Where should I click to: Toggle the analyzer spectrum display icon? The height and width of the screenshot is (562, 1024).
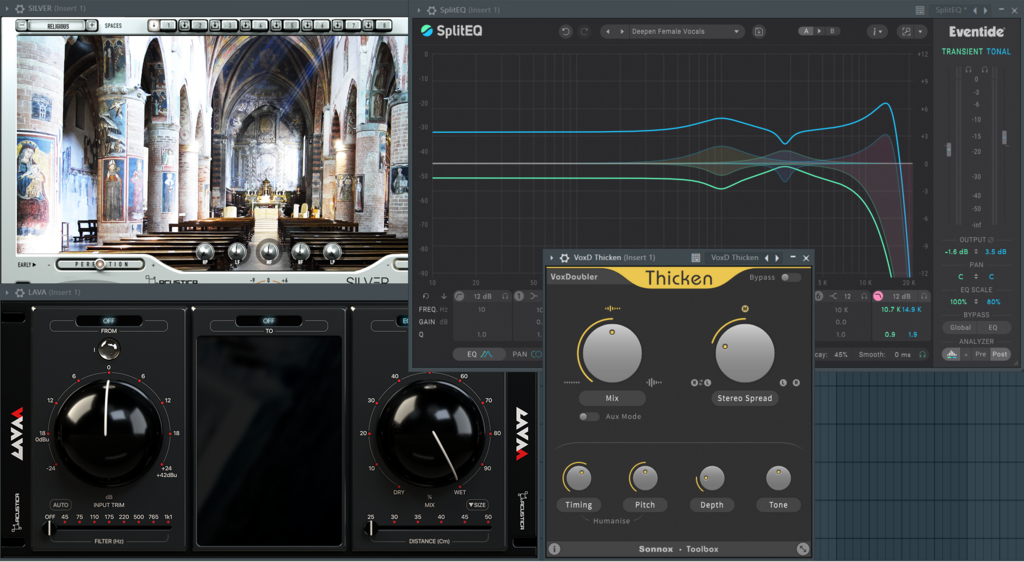click(x=952, y=354)
